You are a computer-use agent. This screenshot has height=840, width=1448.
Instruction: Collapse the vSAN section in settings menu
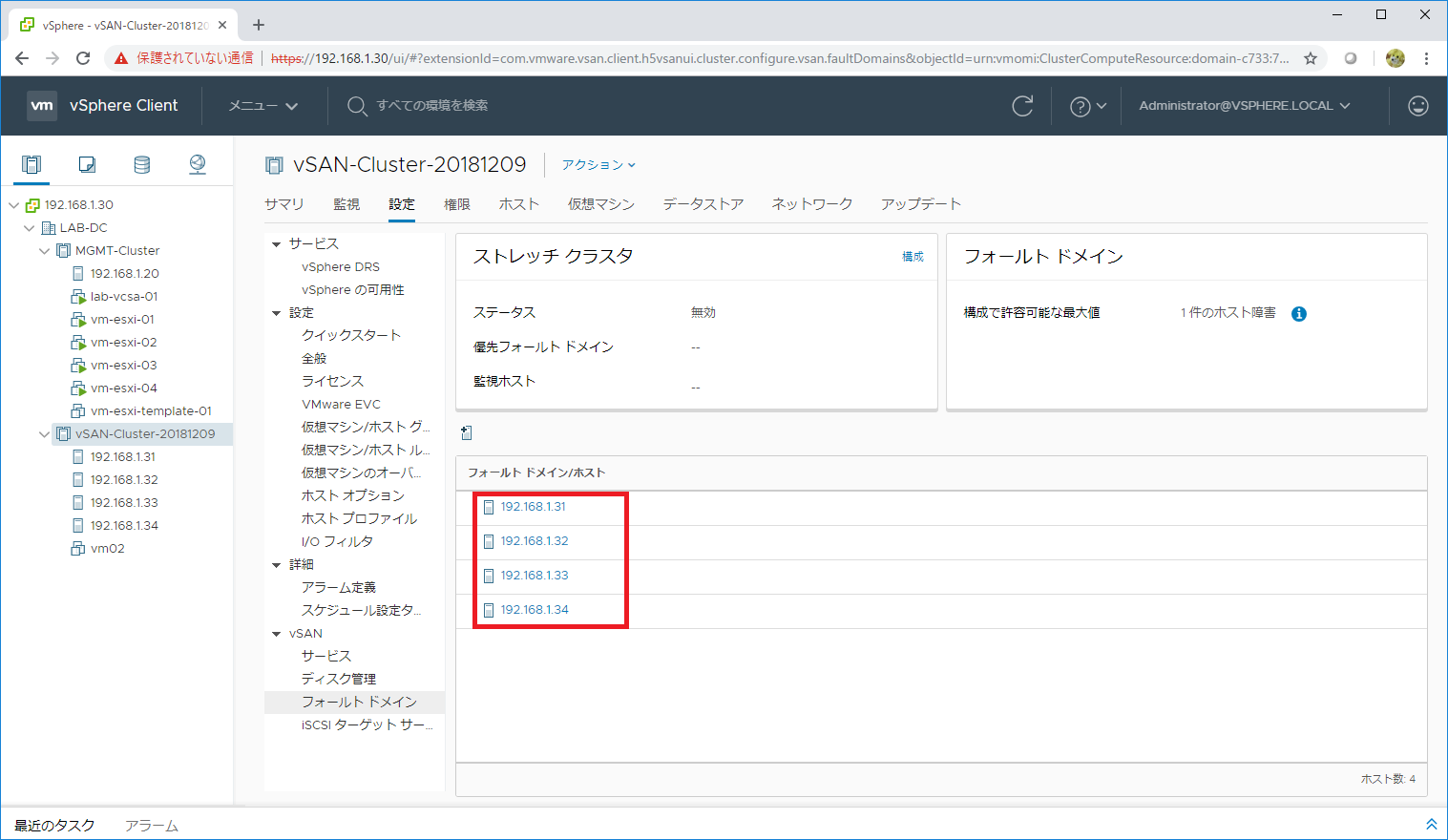[277, 634]
